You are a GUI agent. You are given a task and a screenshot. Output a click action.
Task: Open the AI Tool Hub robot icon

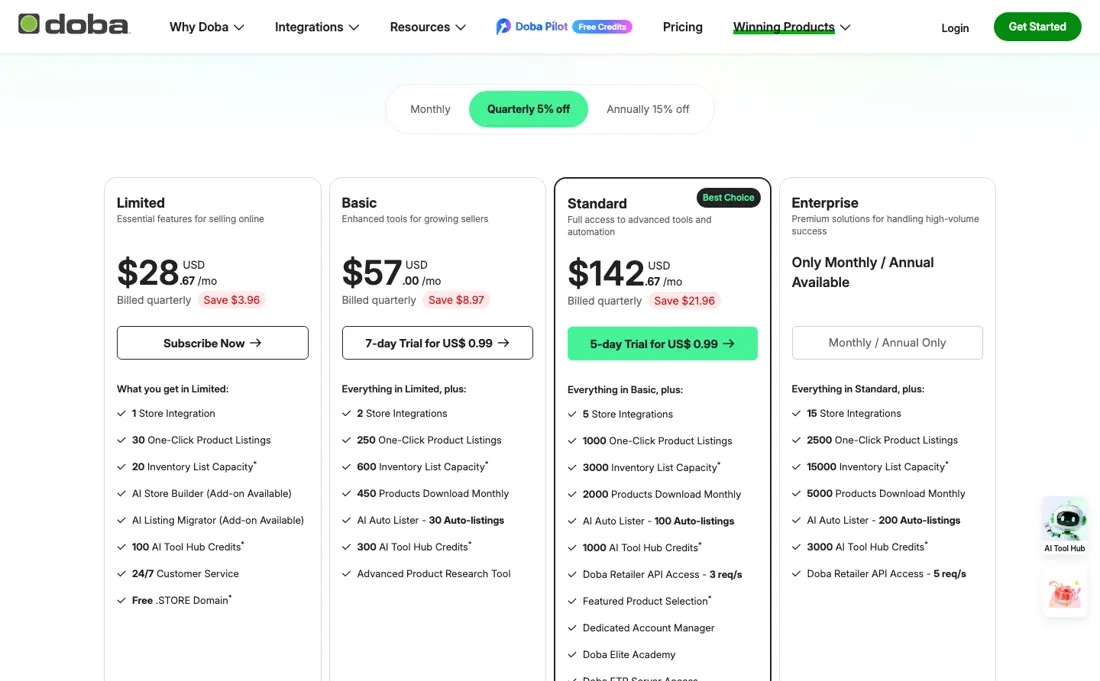(x=1065, y=520)
